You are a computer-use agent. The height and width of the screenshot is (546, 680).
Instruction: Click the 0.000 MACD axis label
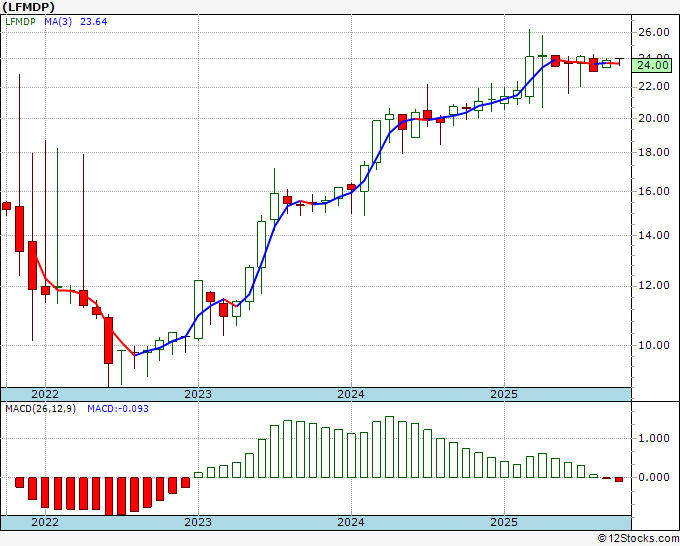654,477
